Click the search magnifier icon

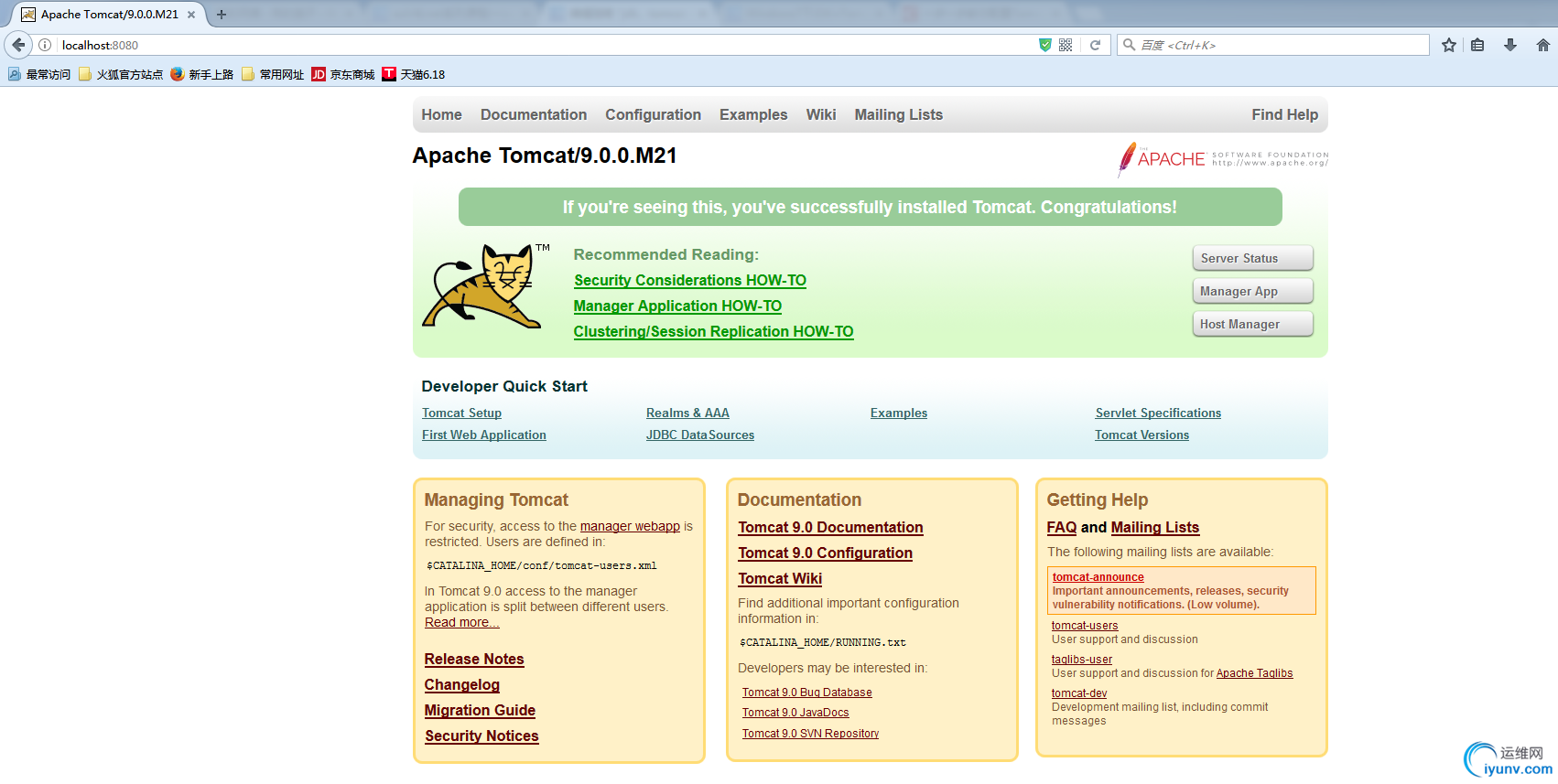pyautogui.click(x=1130, y=45)
